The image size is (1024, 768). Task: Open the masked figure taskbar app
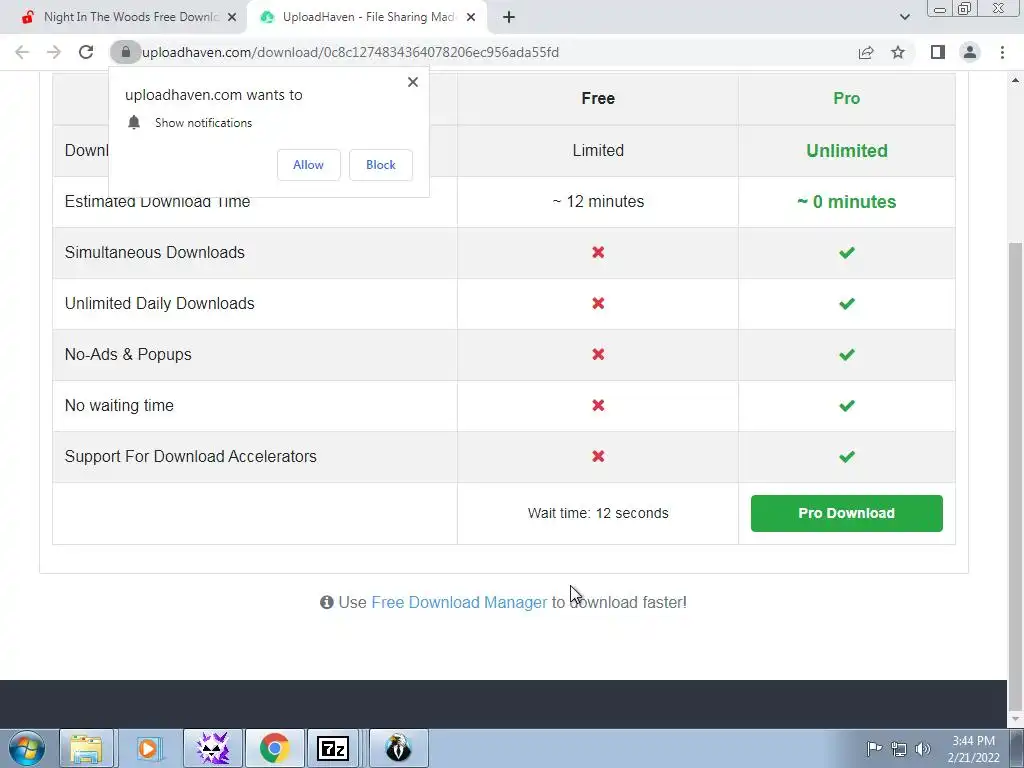(x=398, y=748)
